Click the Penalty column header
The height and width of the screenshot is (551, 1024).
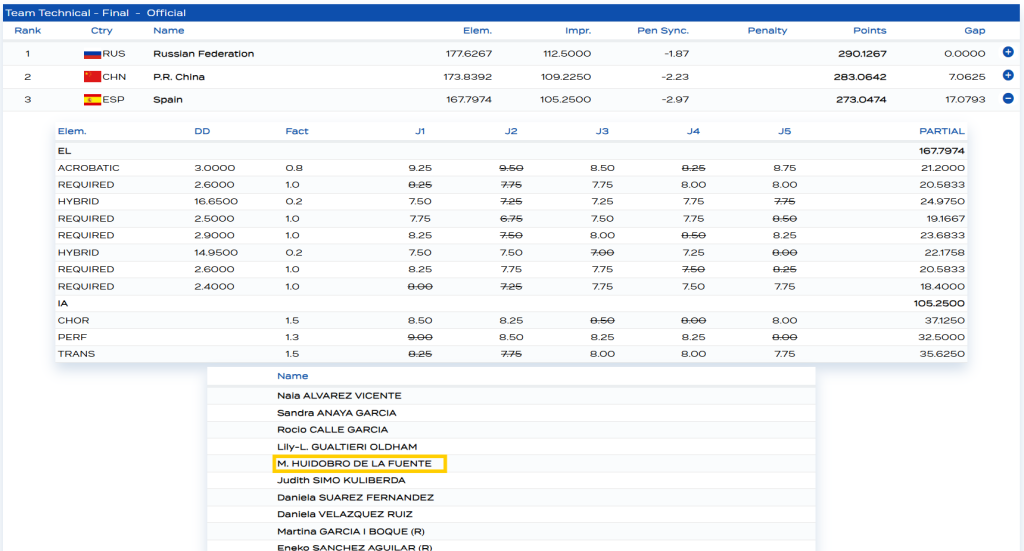pyautogui.click(x=767, y=31)
